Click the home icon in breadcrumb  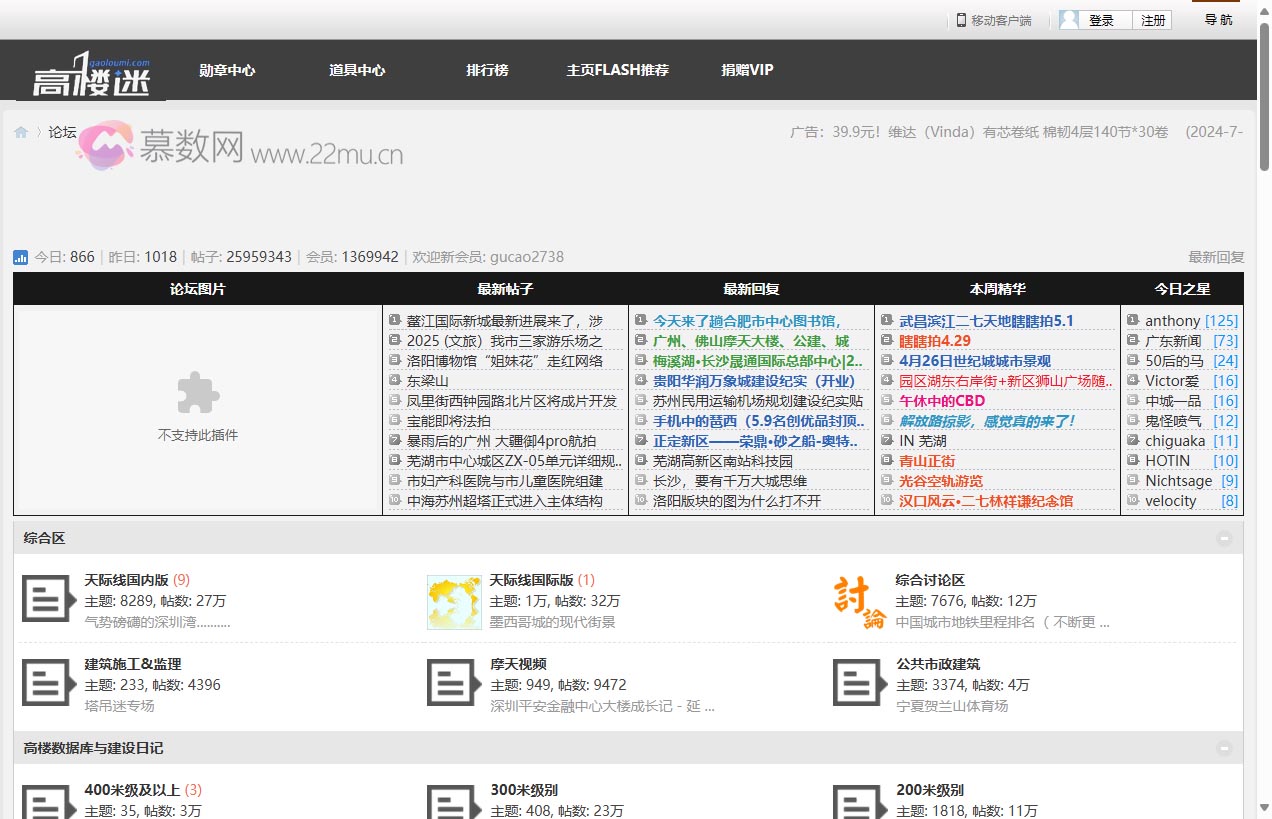[x=21, y=132]
